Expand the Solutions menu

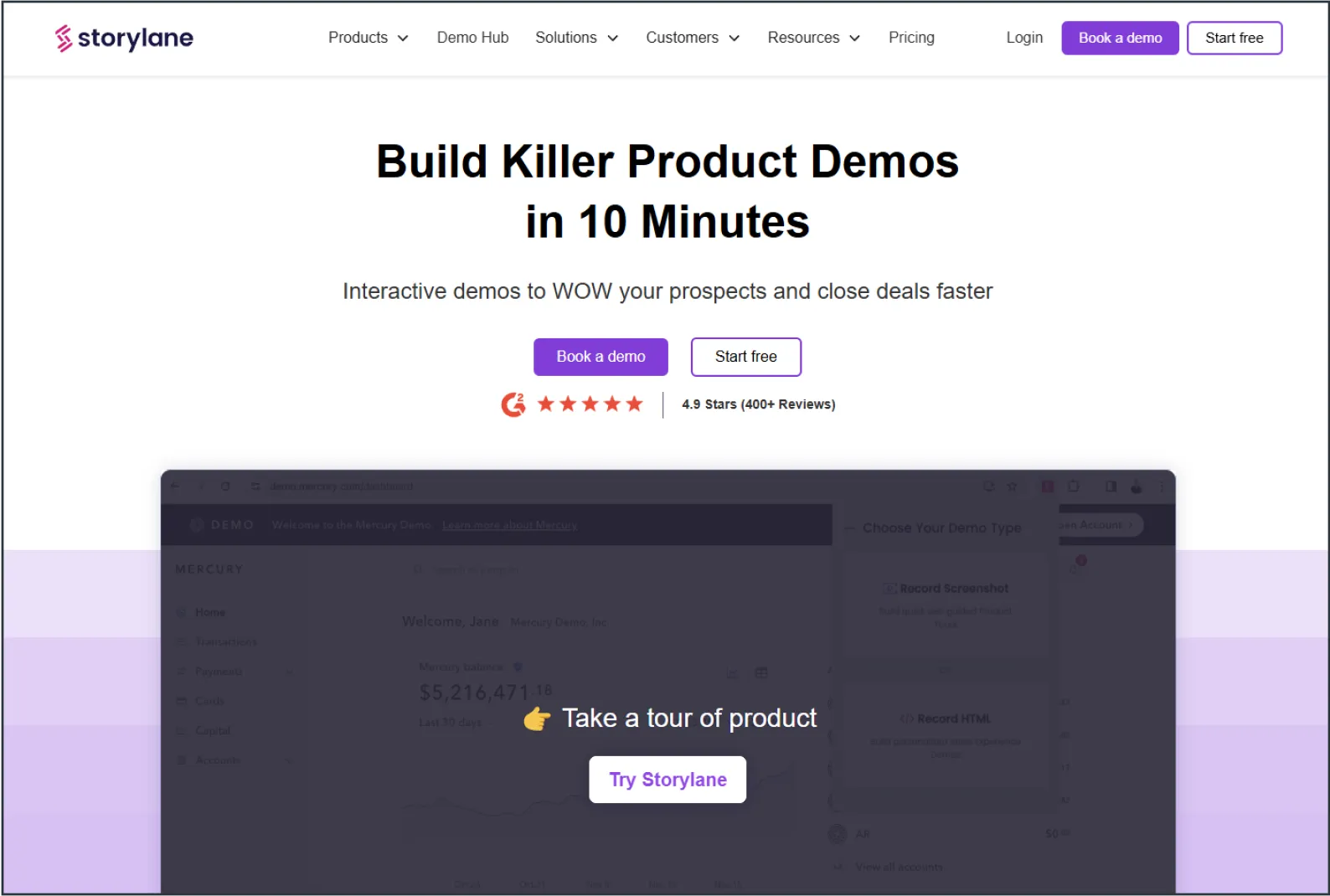coord(576,38)
